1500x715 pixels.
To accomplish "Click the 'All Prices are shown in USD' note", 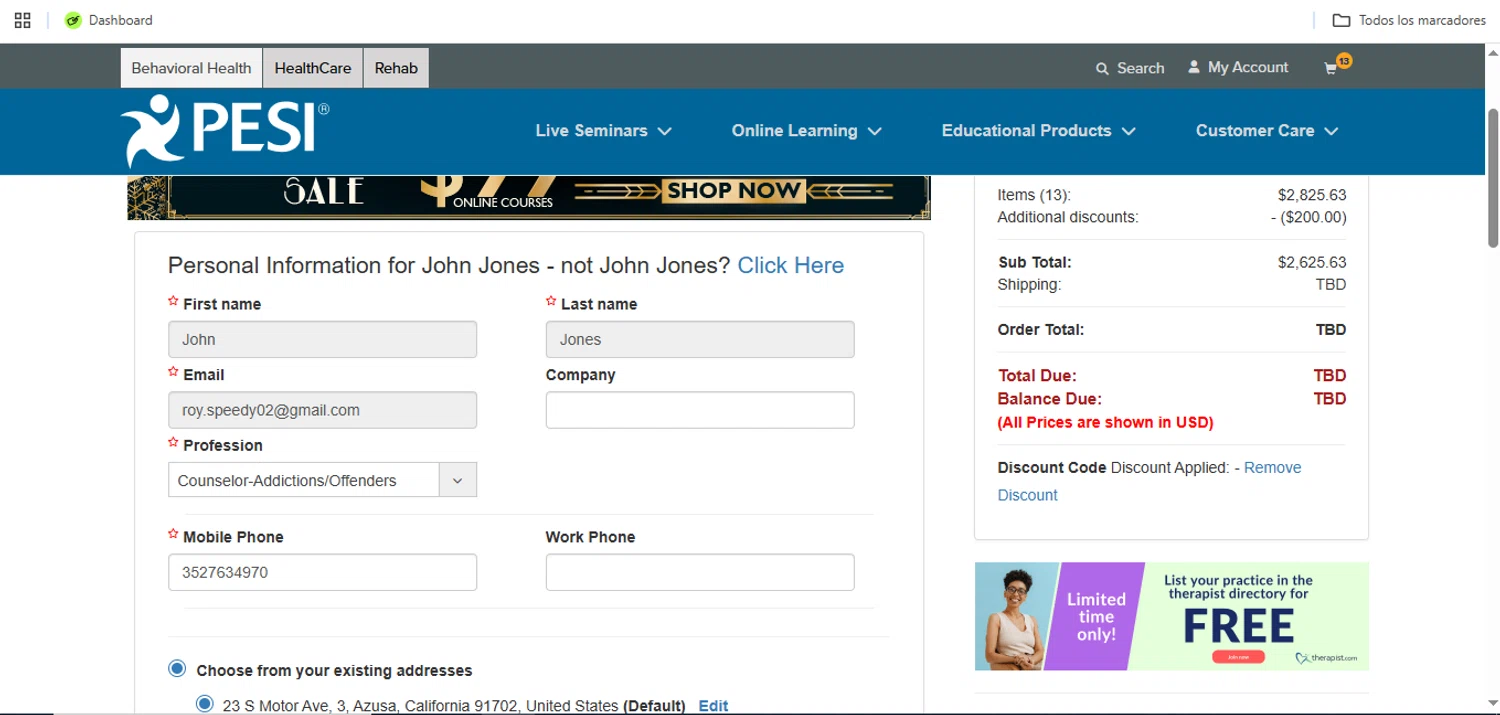I will click(x=1105, y=422).
